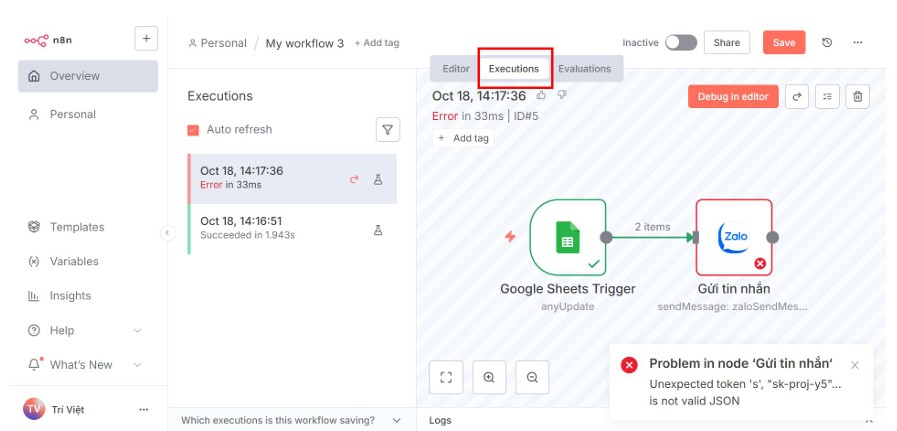897x431 pixels.
Task: Open the three-dots workflow options menu
Action: pyautogui.click(x=858, y=43)
